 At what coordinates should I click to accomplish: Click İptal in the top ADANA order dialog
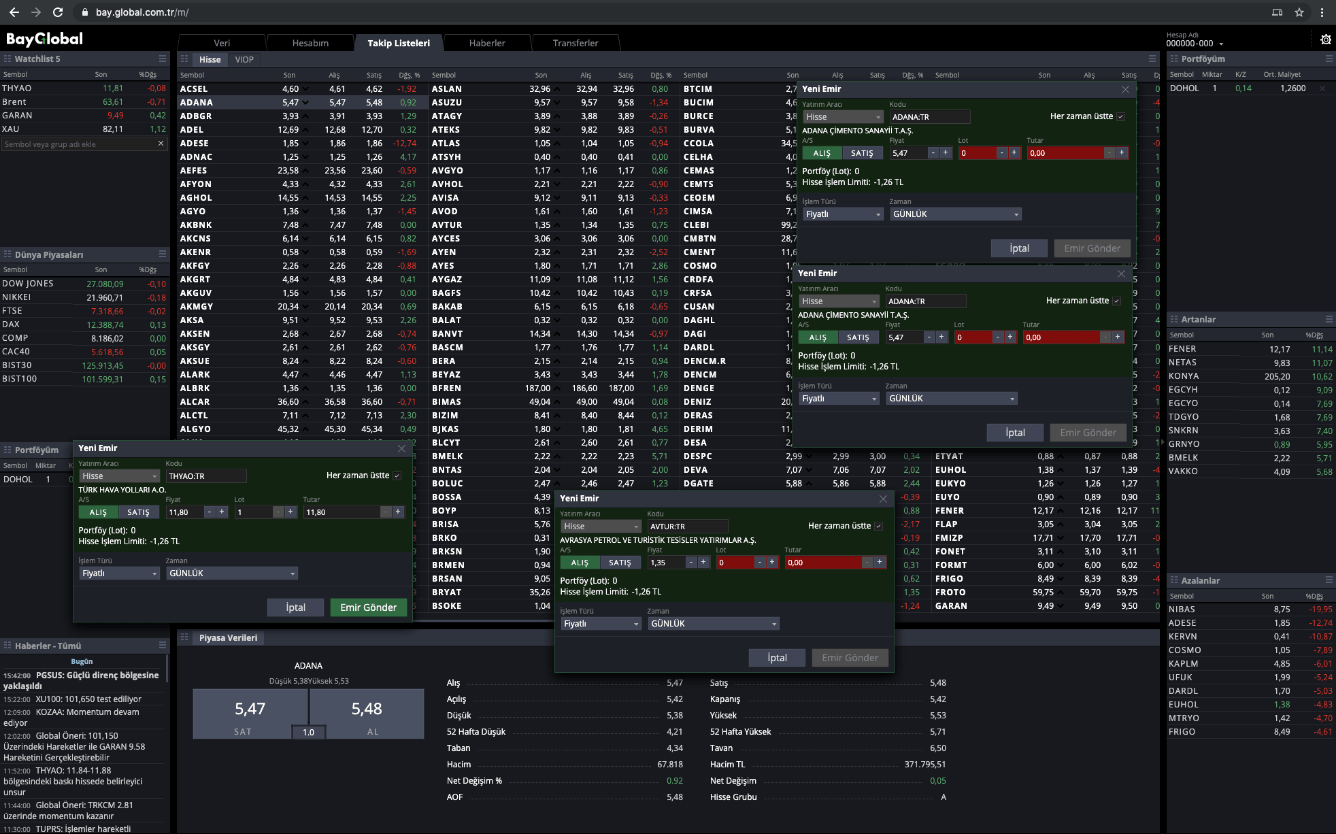(1019, 248)
